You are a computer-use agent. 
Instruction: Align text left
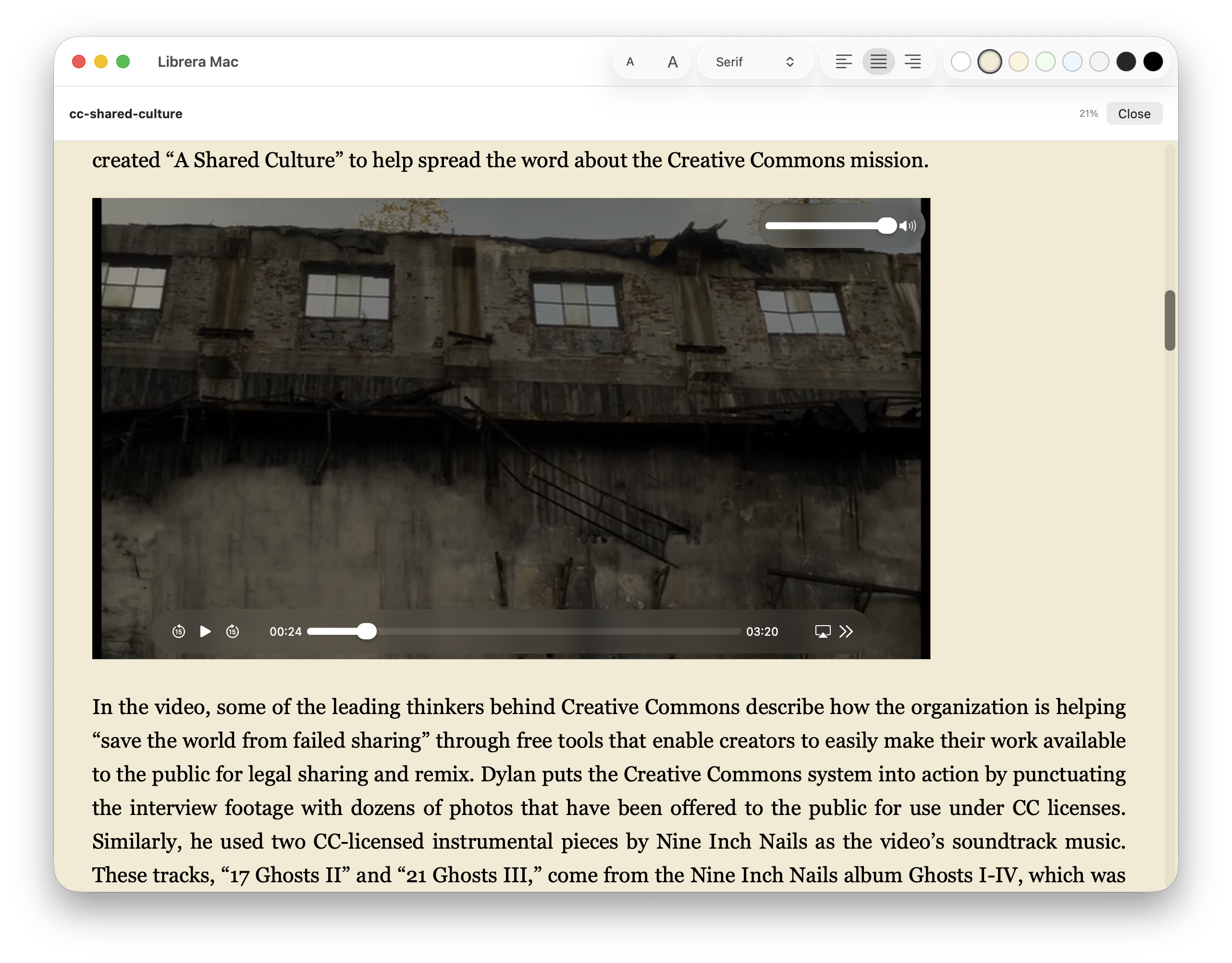(843, 62)
